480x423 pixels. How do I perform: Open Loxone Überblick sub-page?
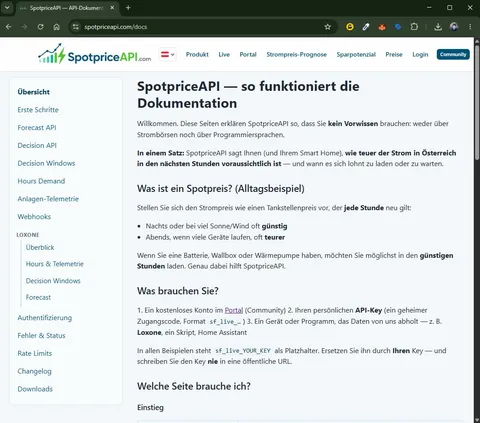40,247
